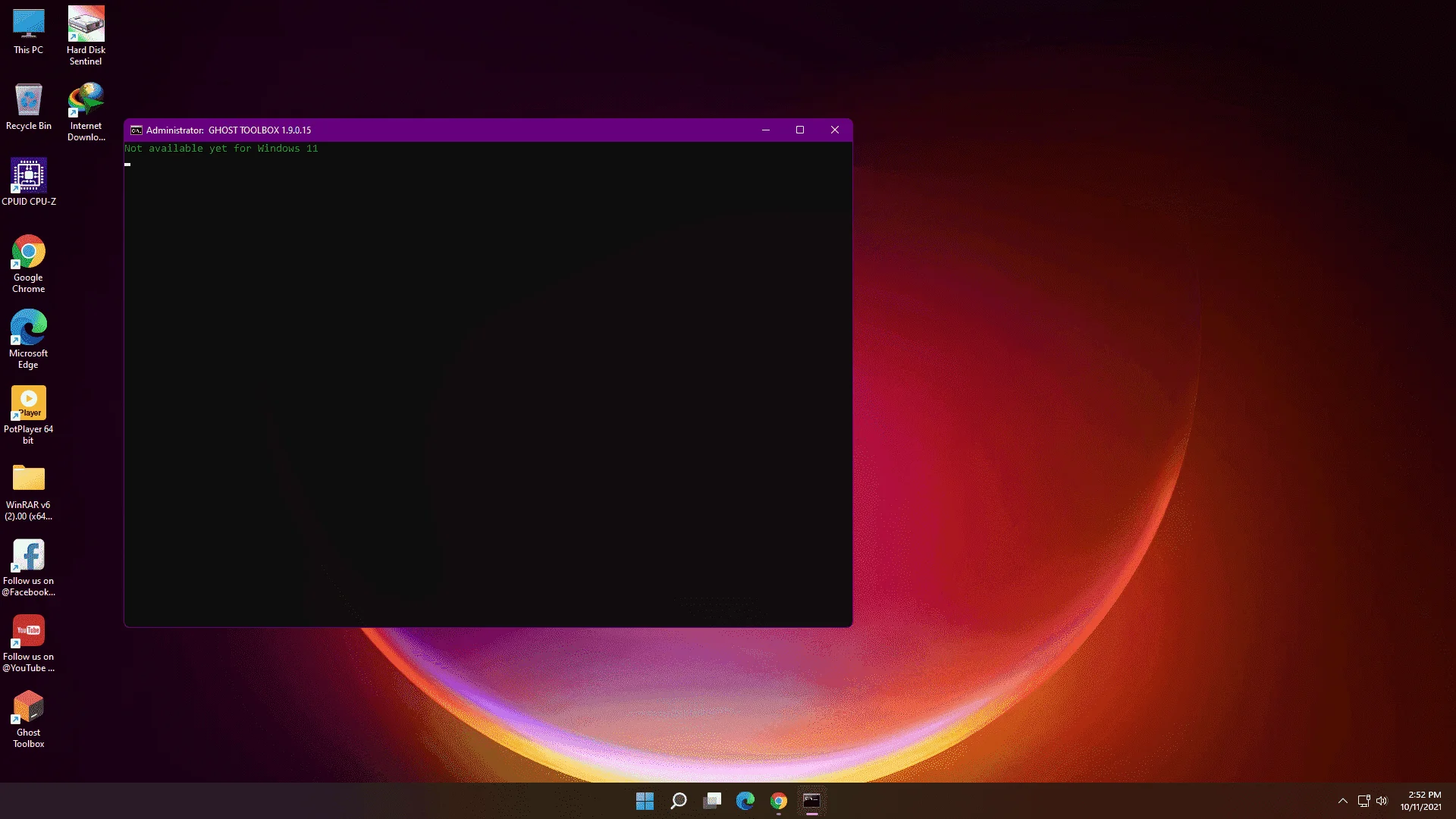Maximize the Ghost Toolbox console window

(800, 130)
